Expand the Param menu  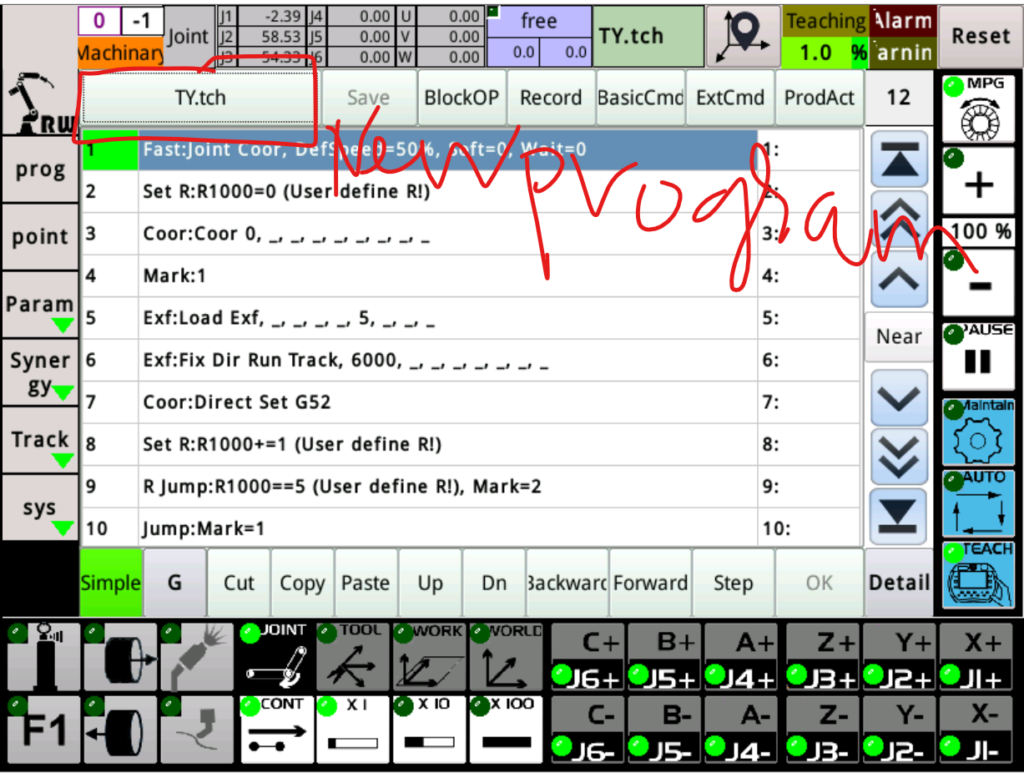pos(40,311)
